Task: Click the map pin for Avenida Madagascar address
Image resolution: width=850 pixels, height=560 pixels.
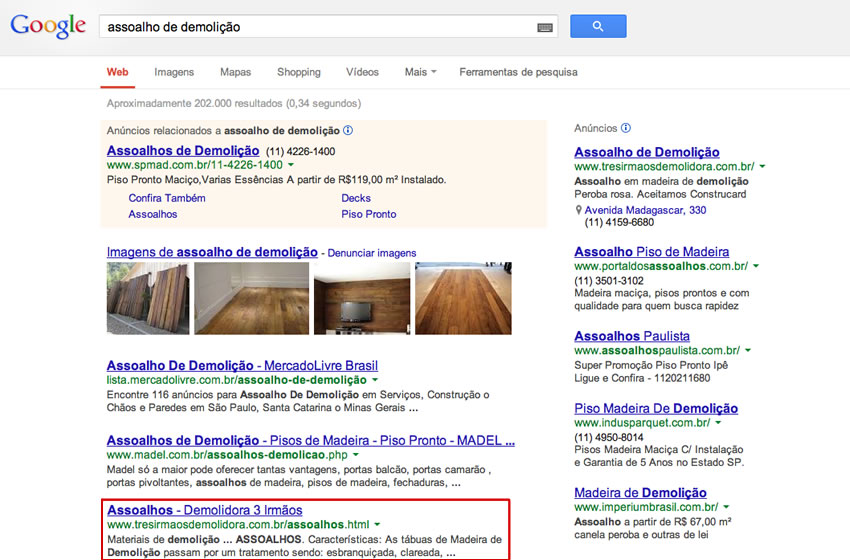Action: (579, 211)
